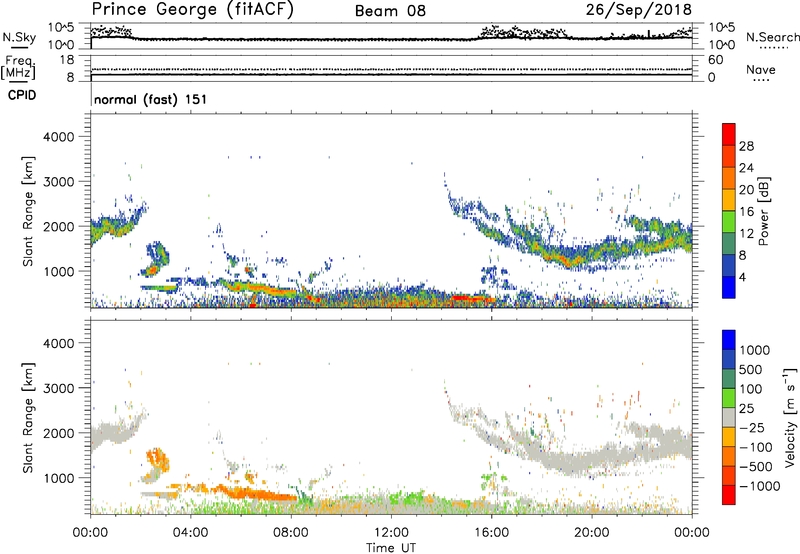
Task: Click the grey -25 to 25 velocity color bar segment
Action: click(x=729, y=417)
